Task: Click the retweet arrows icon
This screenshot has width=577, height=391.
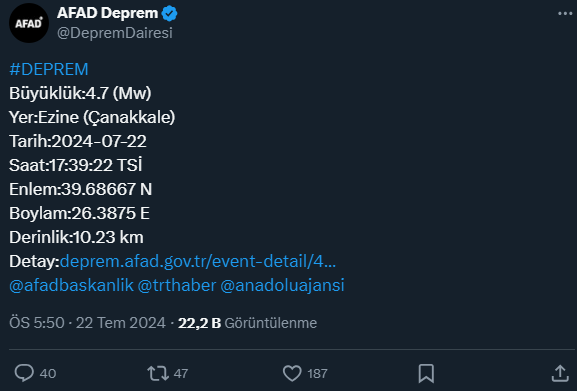Action: pos(158,373)
